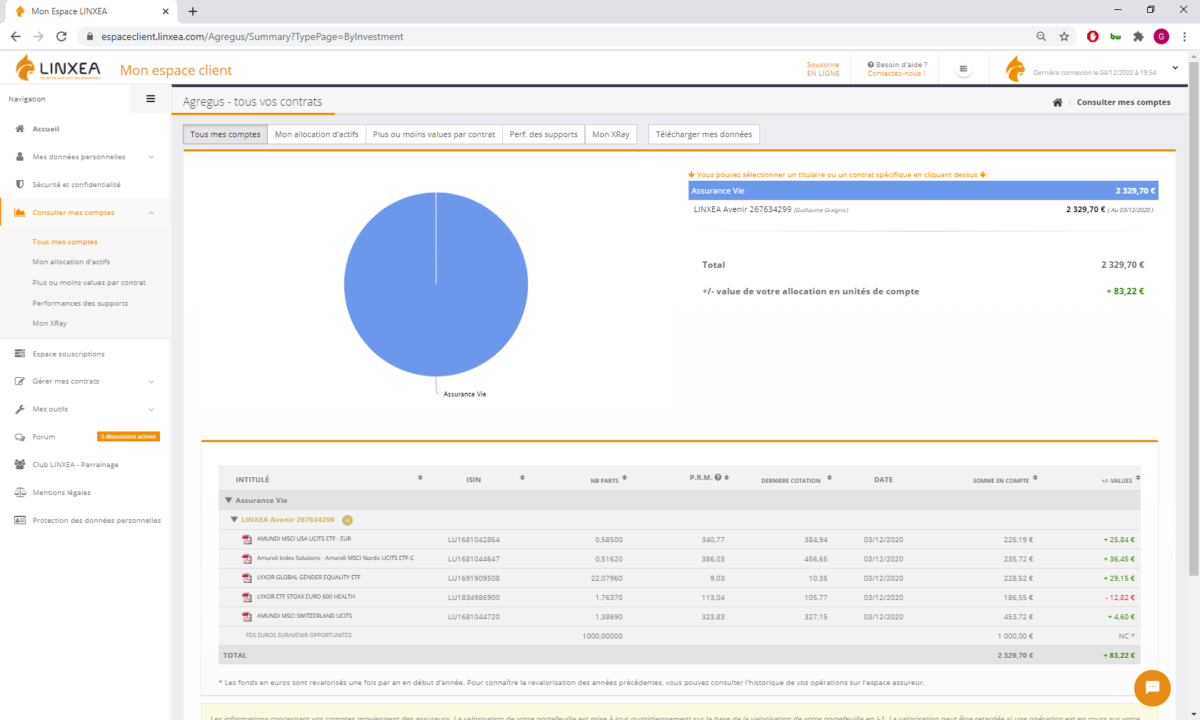This screenshot has height=720, width=1200.
Task: Click the breadcrumb home icon
Action: (x=1057, y=103)
